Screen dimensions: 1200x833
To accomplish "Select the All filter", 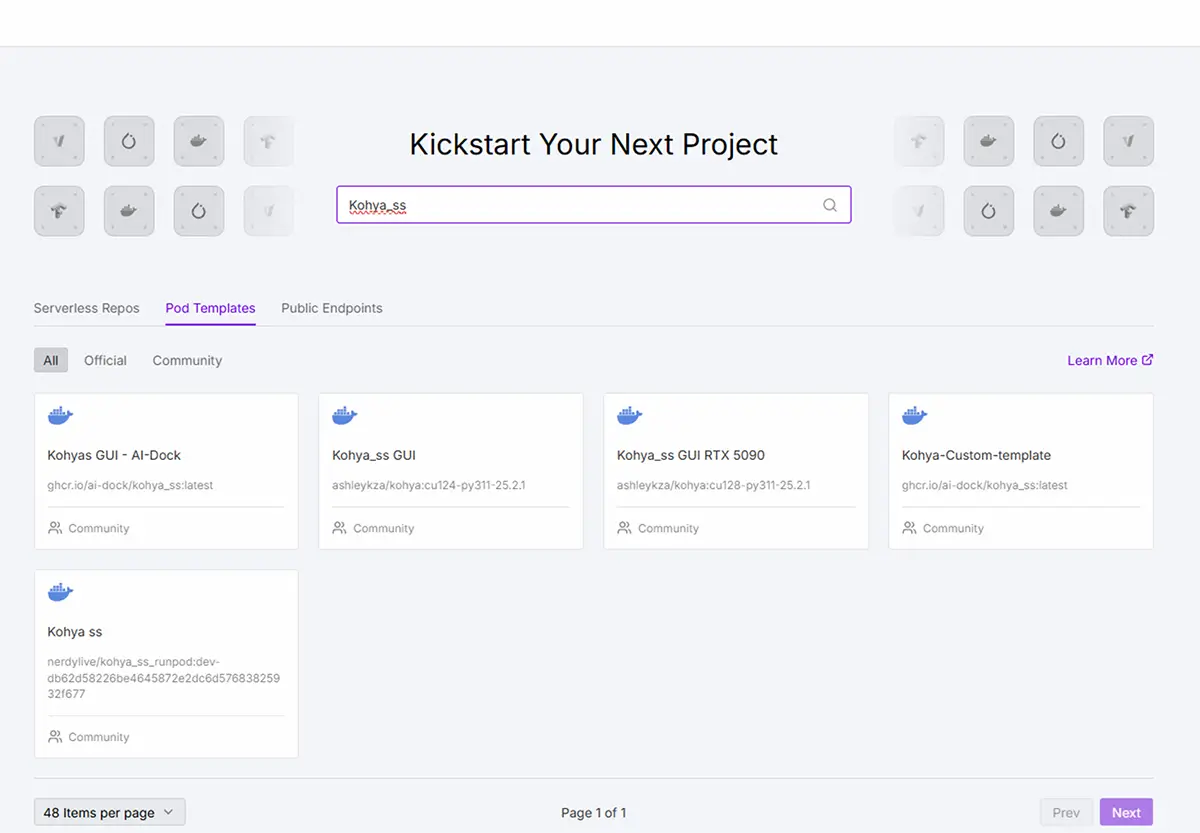I will 51,360.
